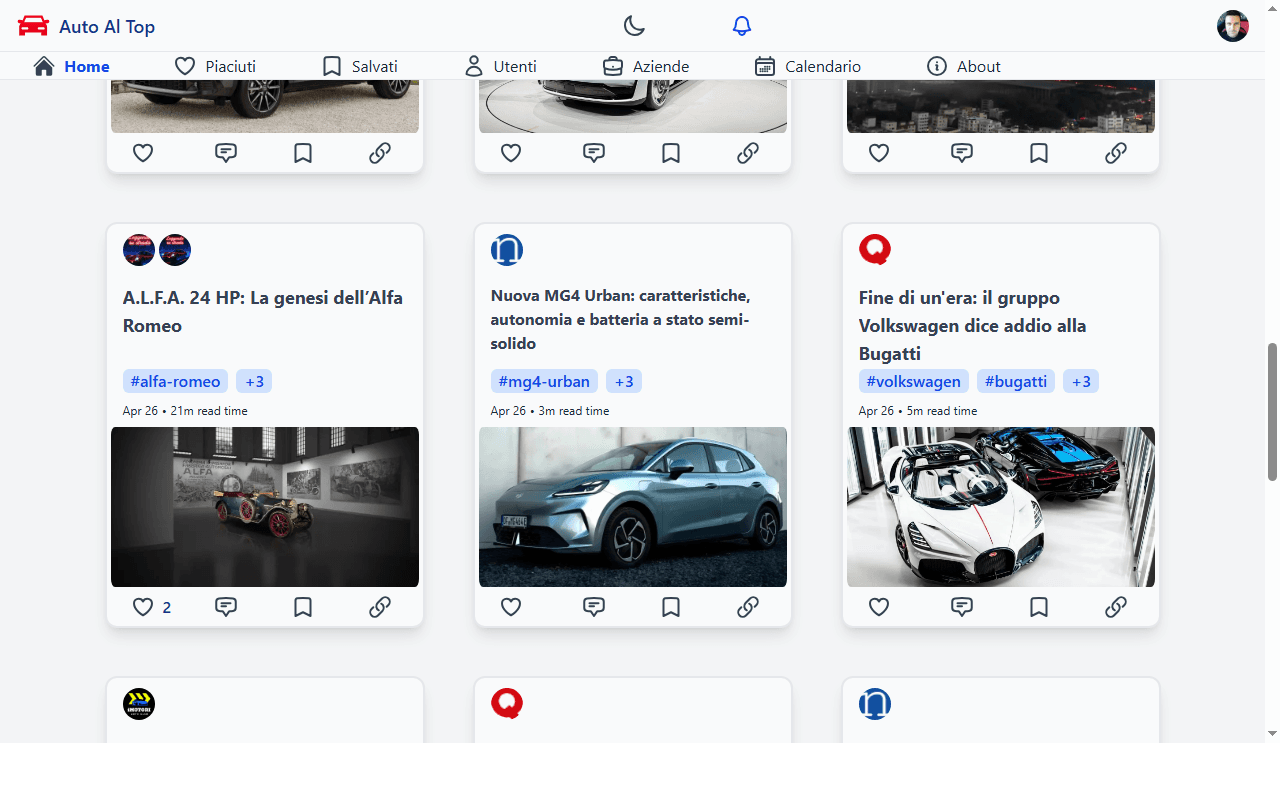Viewport: 1280px width, 800px height.
Task: Link icon under top white showroom car
Action: tap(748, 153)
